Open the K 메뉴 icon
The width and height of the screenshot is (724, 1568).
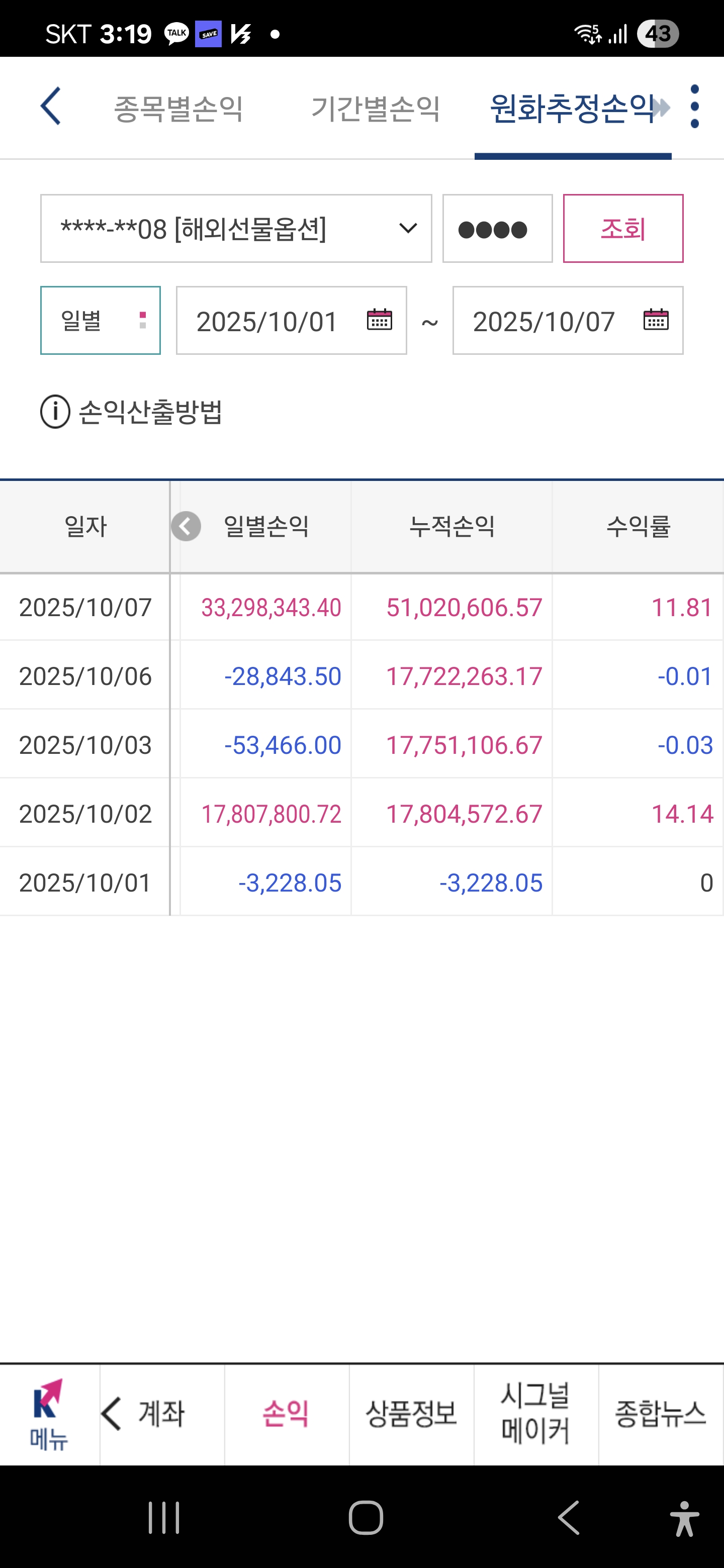[49, 1414]
